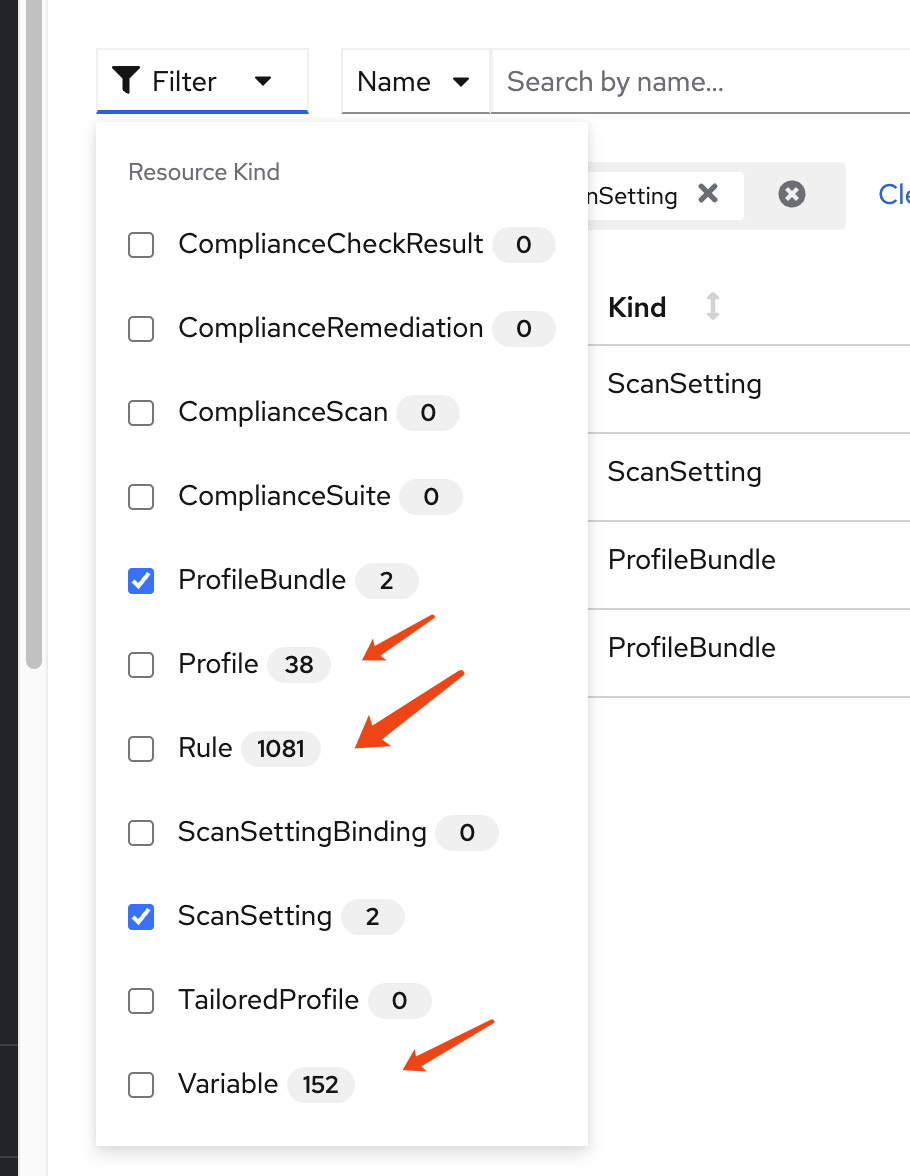The height and width of the screenshot is (1176, 910).
Task: Tick the Rule checkbox
Action: tap(141, 749)
